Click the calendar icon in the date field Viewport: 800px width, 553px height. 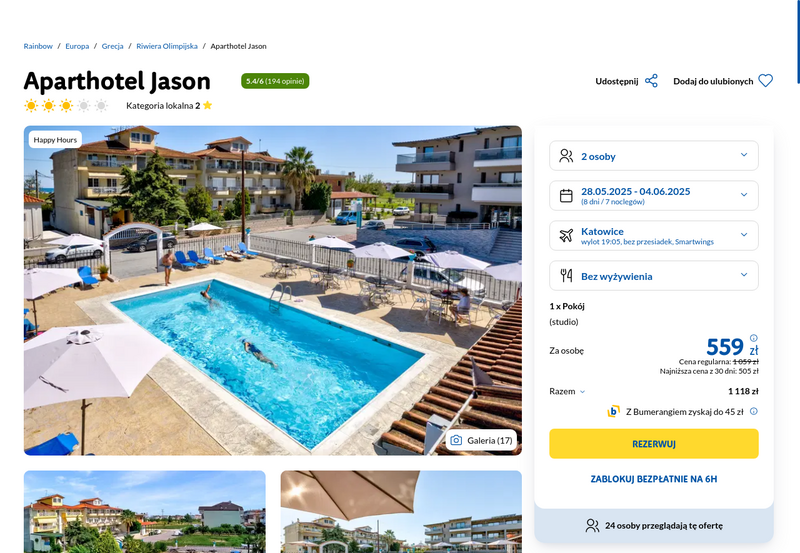566,196
